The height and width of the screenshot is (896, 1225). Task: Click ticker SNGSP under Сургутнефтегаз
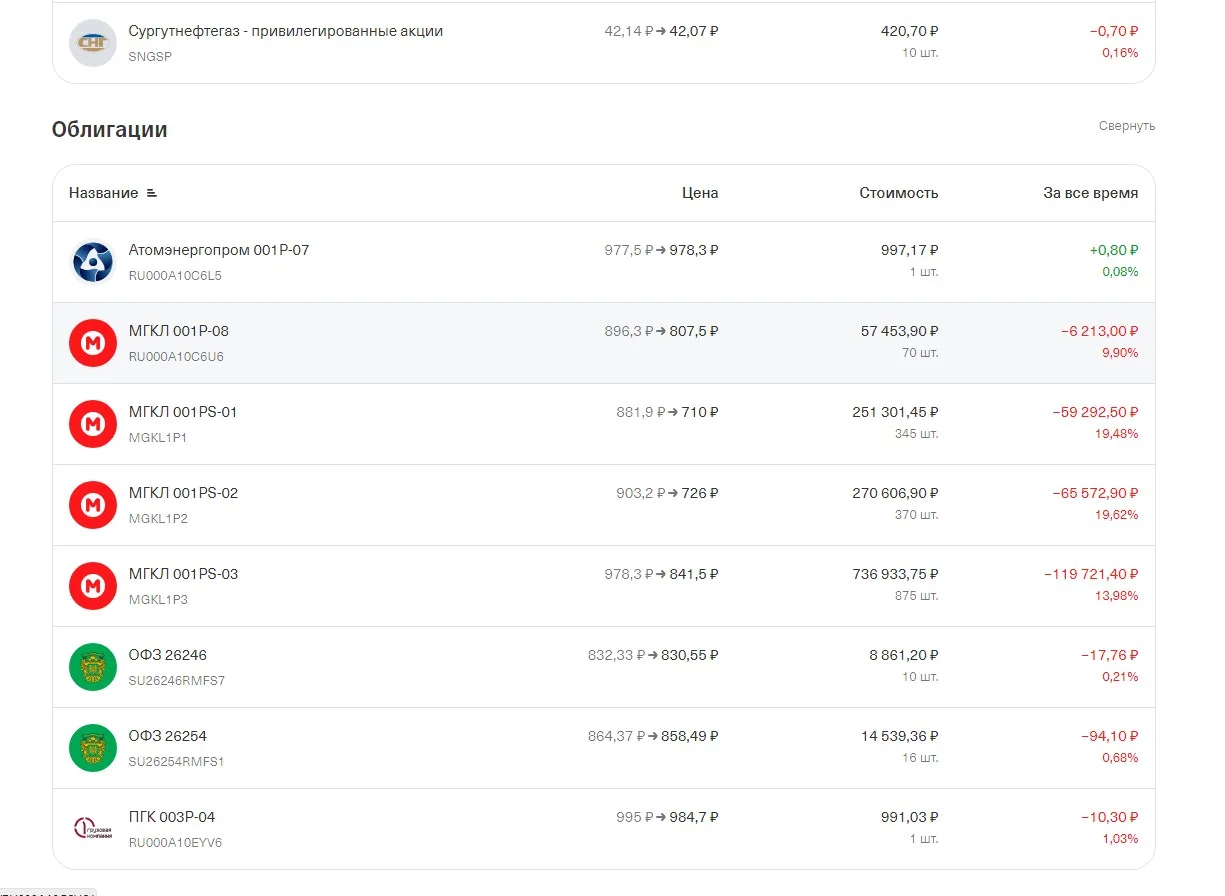click(x=150, y=57)
